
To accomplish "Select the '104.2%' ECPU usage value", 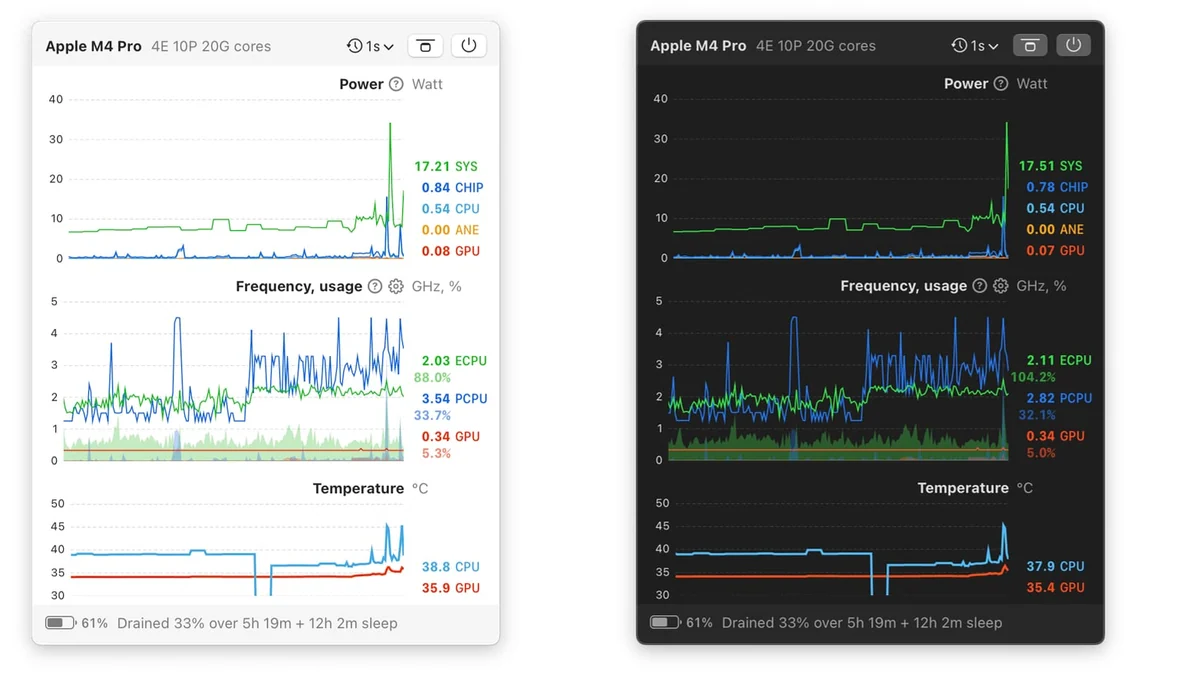I will (1033, 377).
